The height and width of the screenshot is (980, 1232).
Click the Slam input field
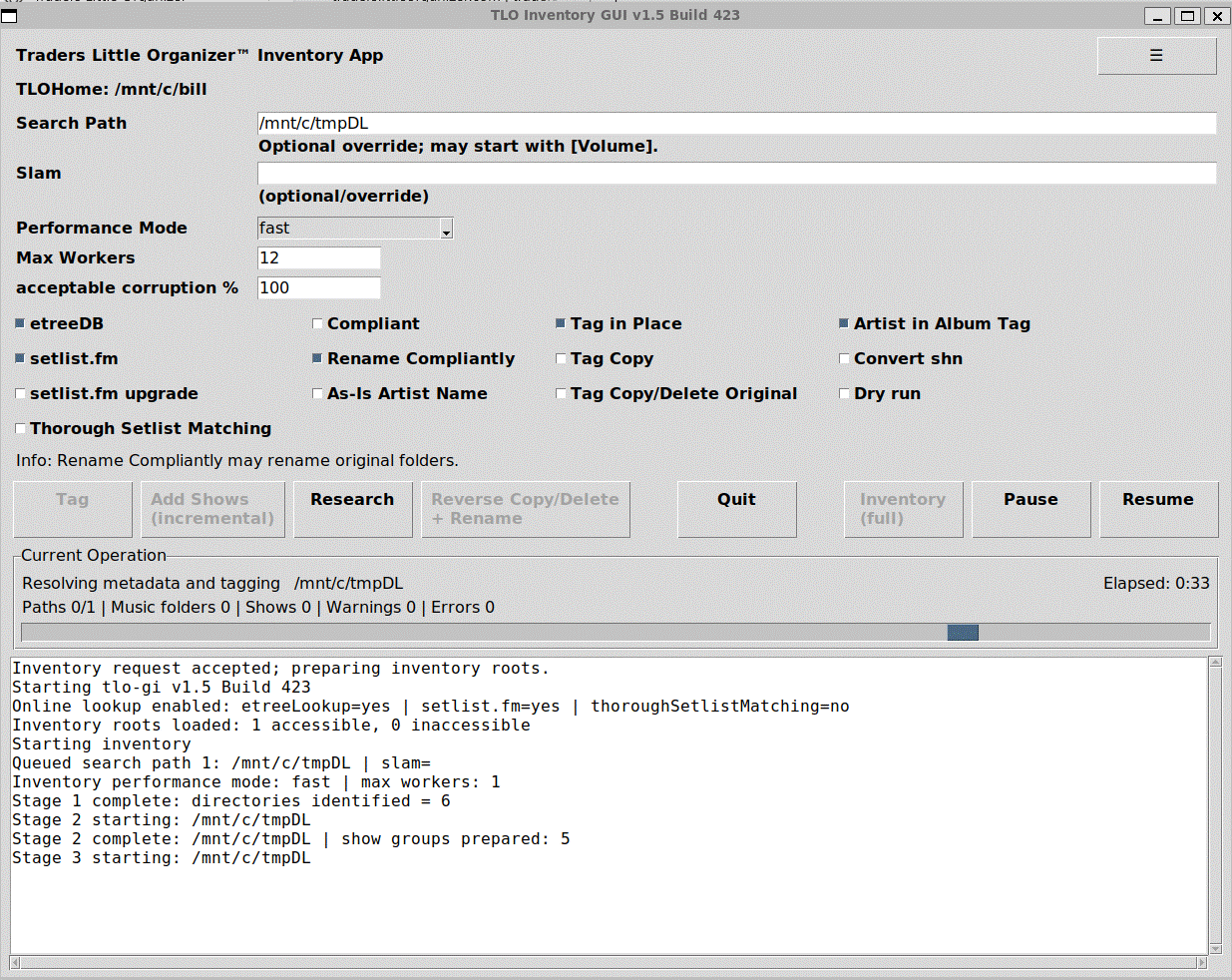(x=737, y=173)
